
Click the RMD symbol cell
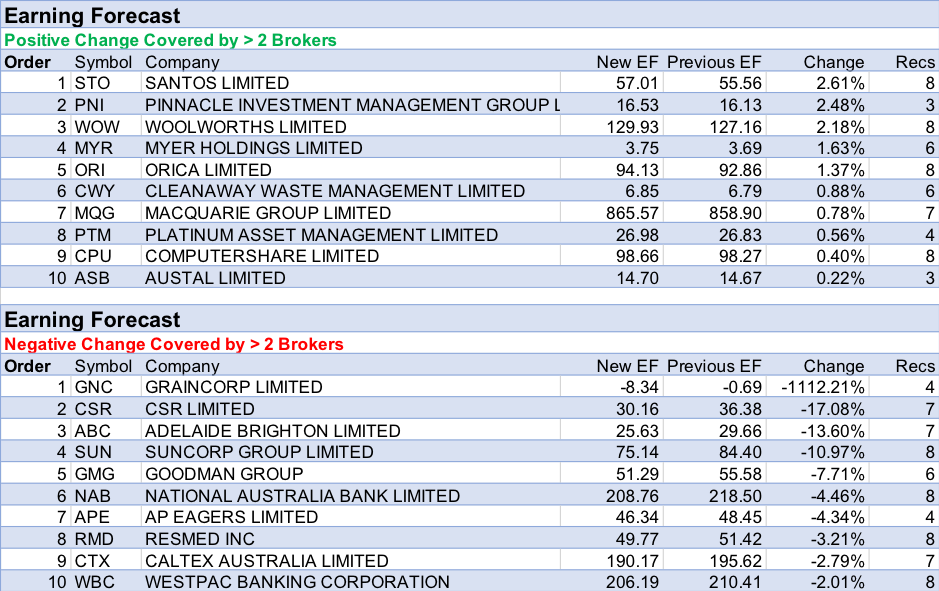(95, 539)
